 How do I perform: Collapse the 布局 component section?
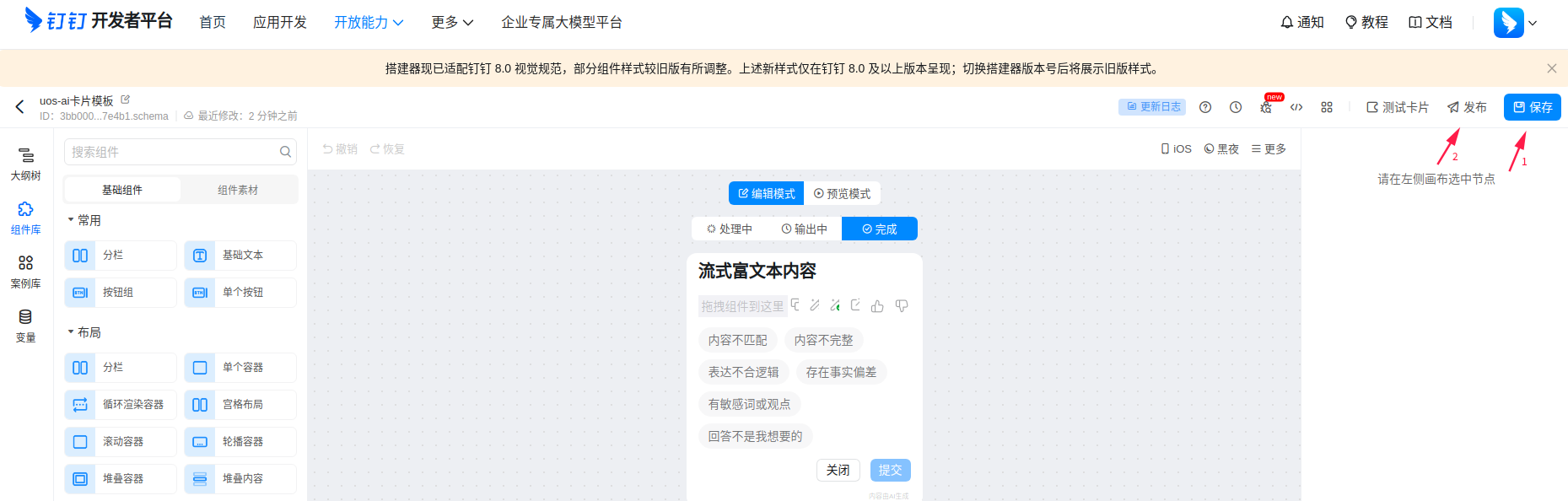click(84, 332)
